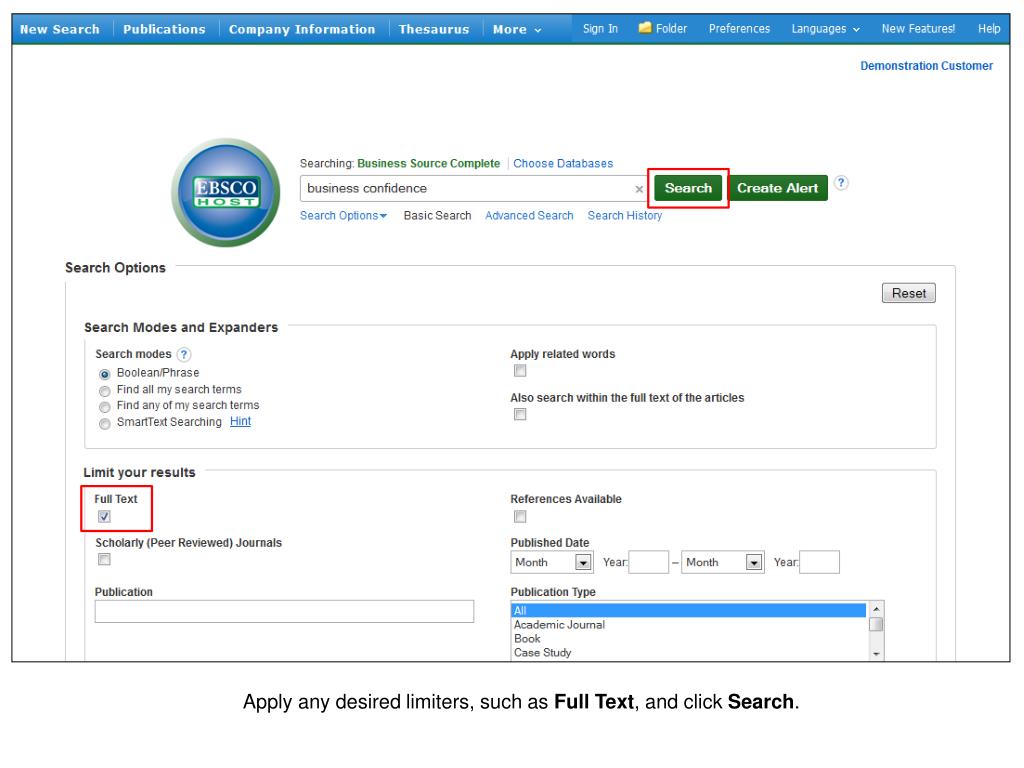
Task: Enable Apply related words checkbox
Action: [520, 370]
